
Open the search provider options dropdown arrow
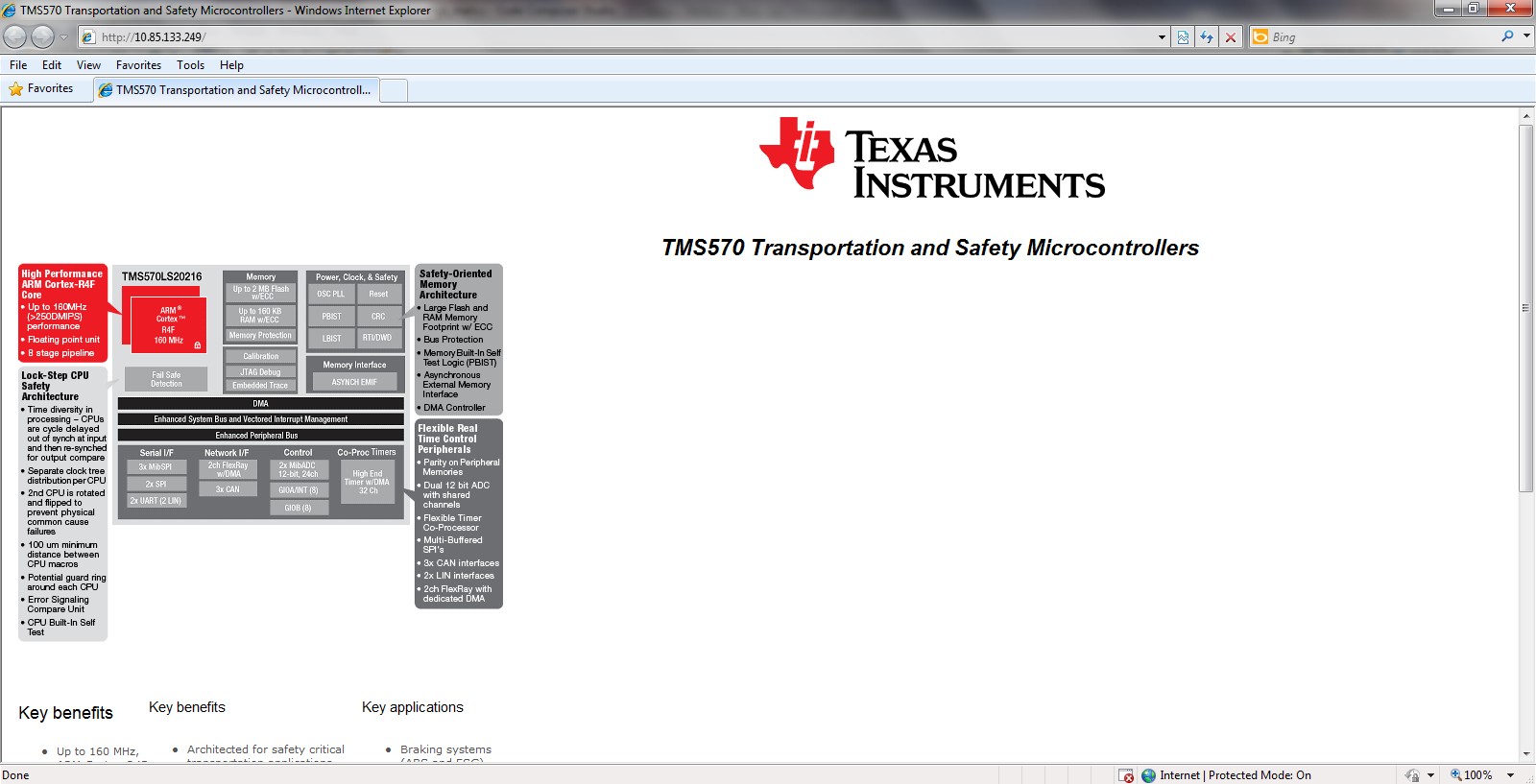[1526, 36]
